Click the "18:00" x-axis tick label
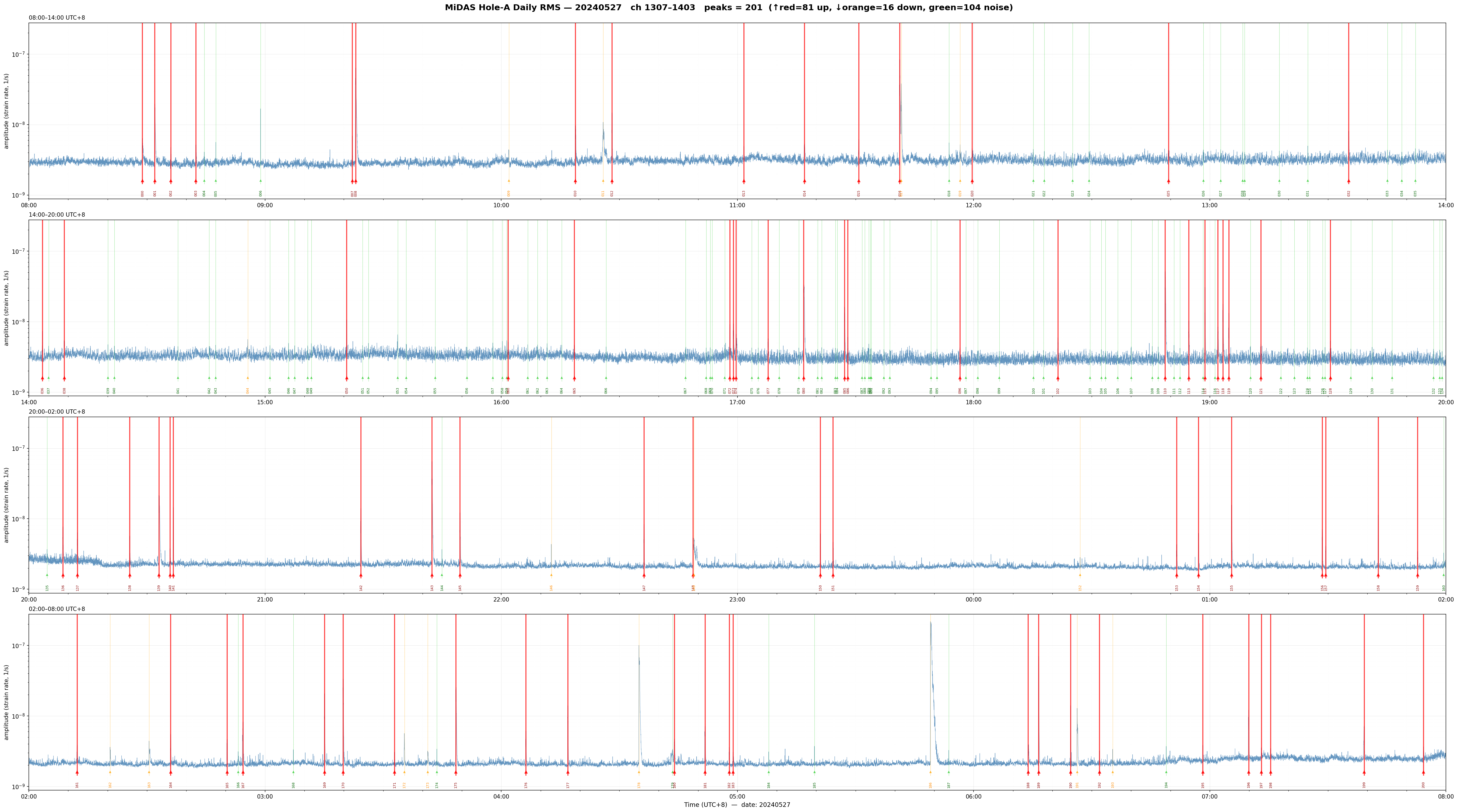Screen dimensions: 1458x812 coord(974,402)
